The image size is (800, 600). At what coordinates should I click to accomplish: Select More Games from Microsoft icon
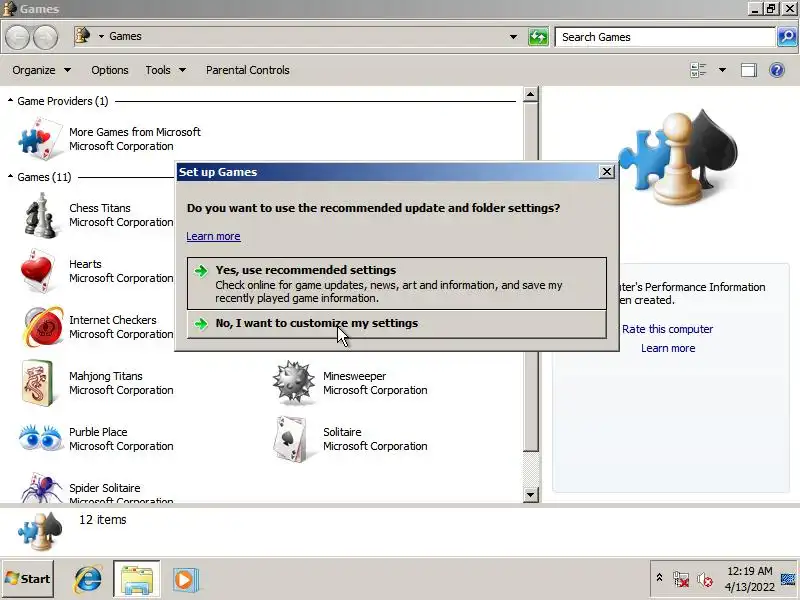click(40, 139)
